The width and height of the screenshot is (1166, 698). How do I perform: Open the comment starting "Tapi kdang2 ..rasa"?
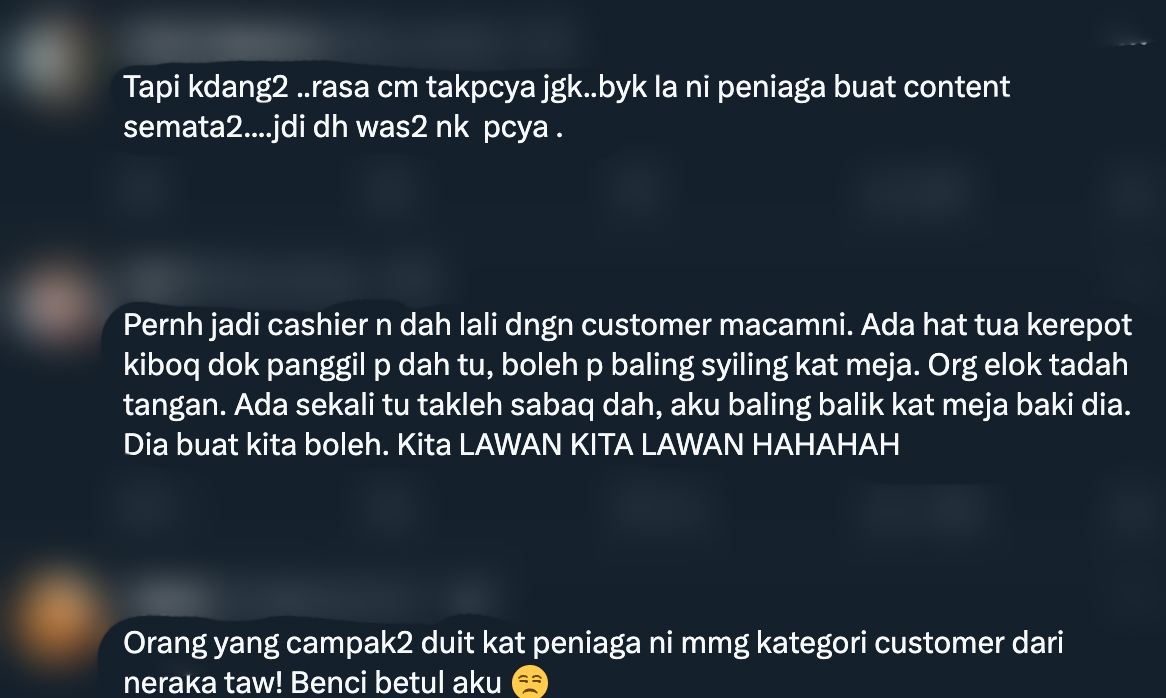coord(566,106)
